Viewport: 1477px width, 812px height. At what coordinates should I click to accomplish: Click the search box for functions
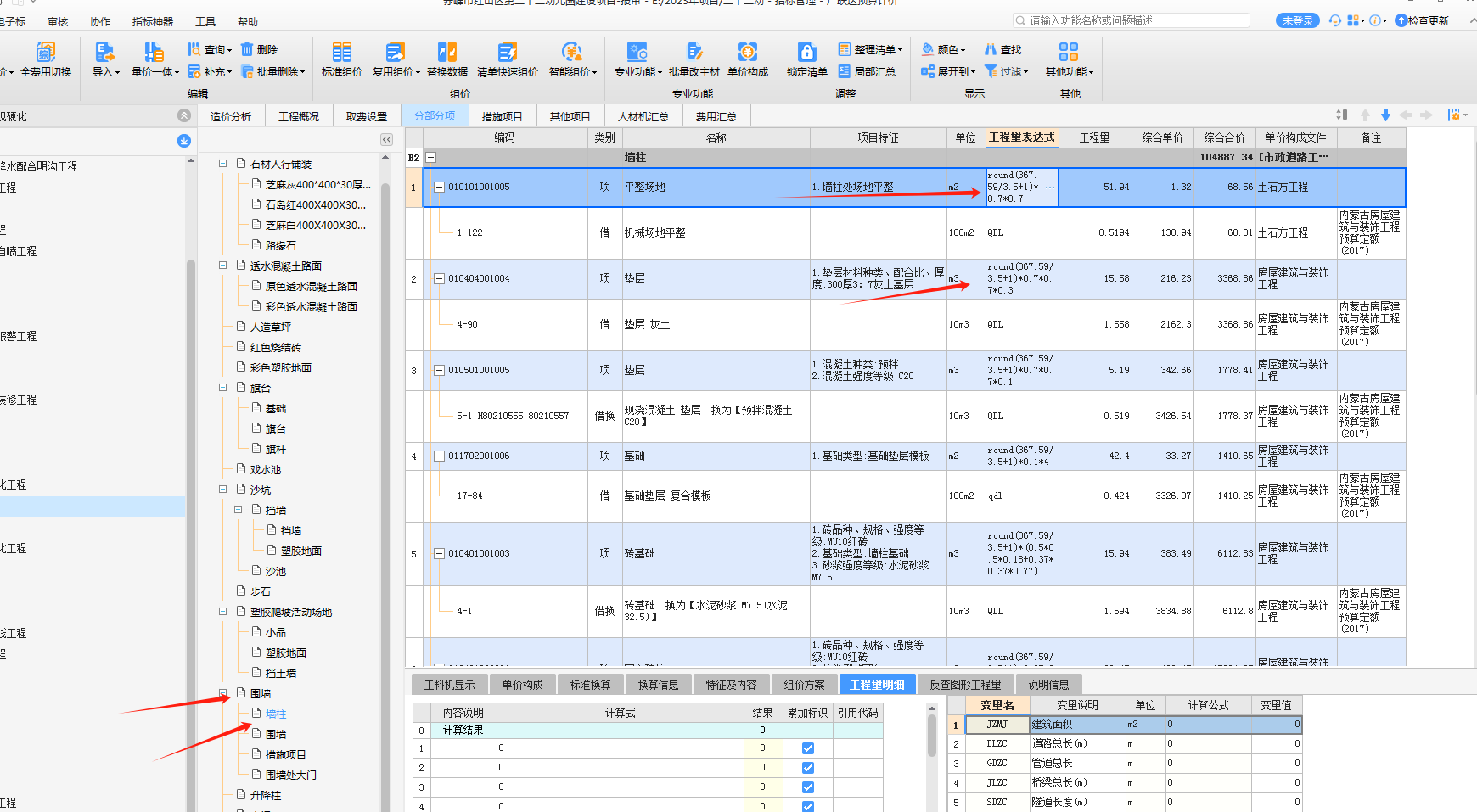[x=1132, y=20]
